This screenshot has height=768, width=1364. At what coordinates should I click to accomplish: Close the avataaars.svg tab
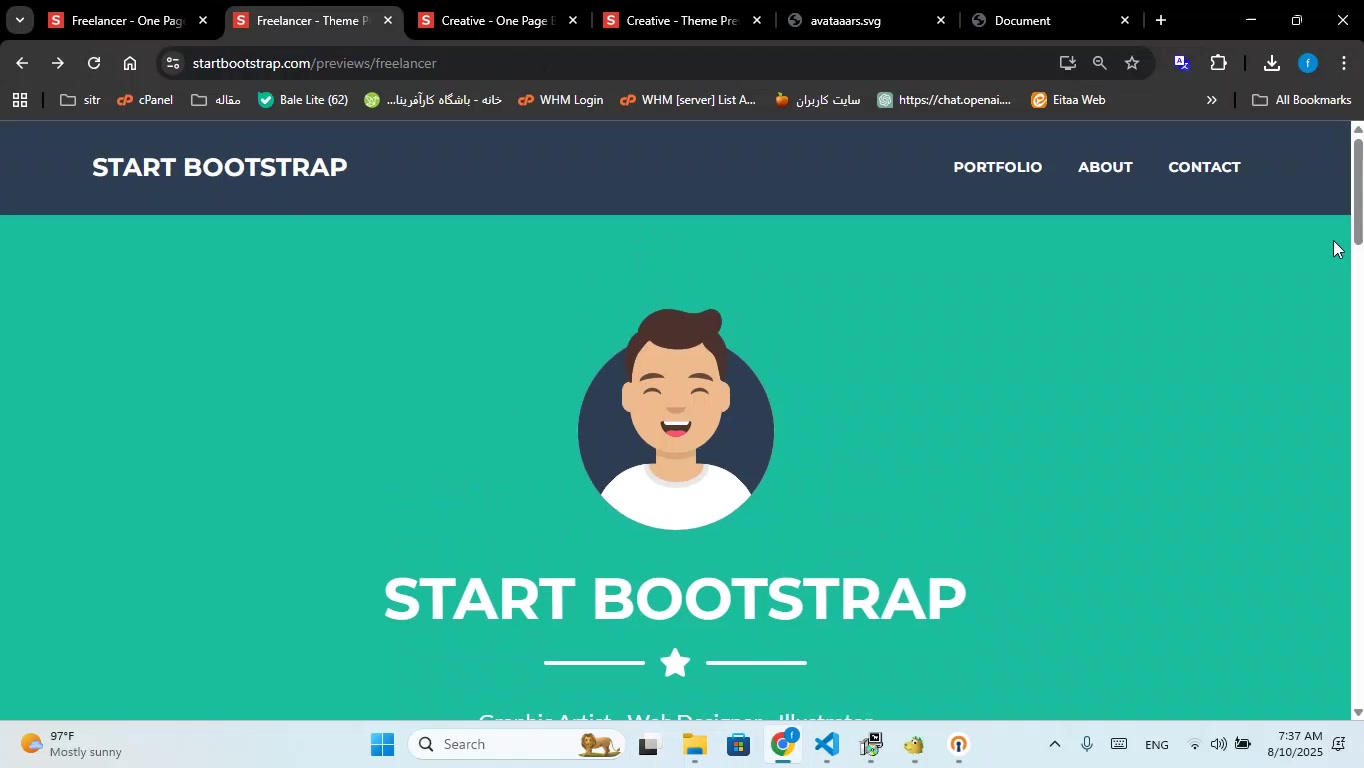[940, 20]
